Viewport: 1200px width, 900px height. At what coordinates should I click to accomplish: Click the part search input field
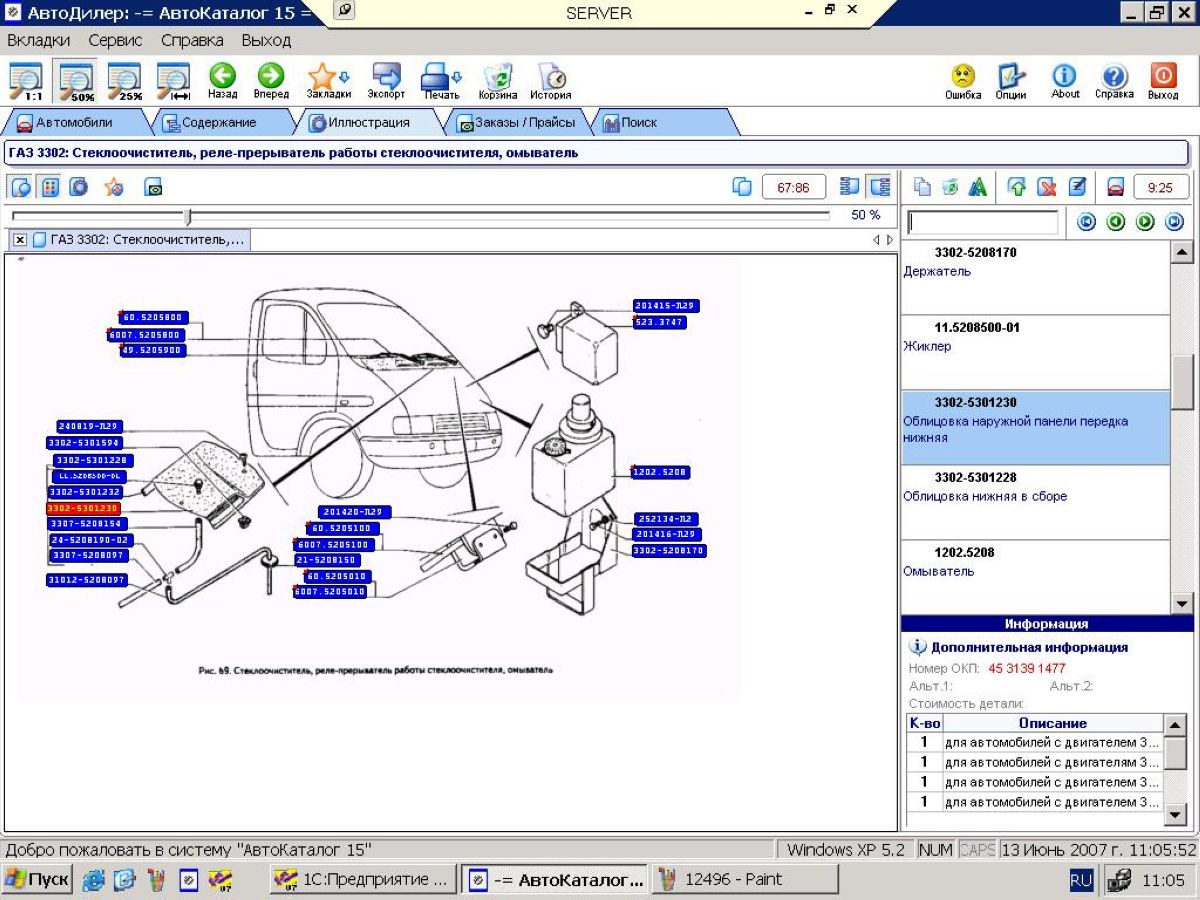[x=982, y=222]
